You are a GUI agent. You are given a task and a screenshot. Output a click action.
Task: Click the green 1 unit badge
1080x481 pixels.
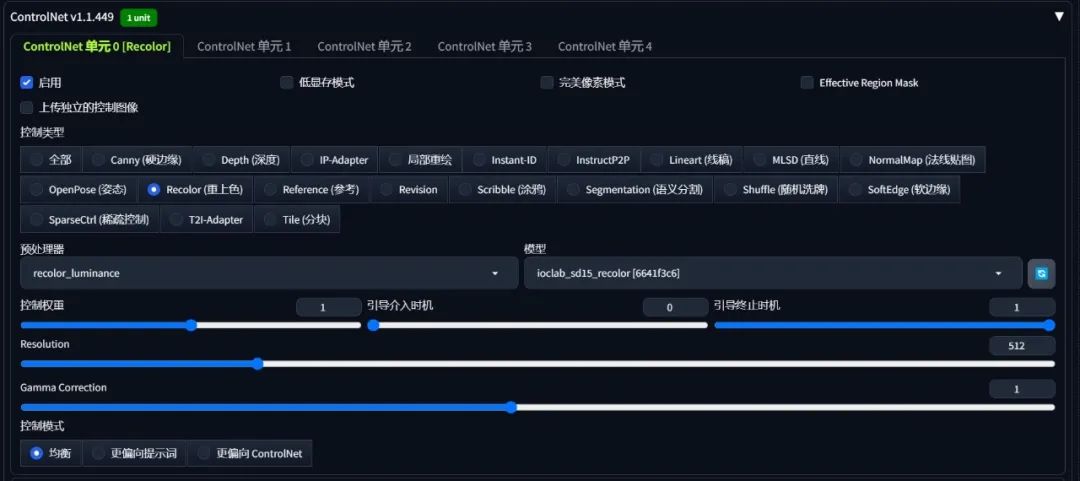[x=138, y=17]
